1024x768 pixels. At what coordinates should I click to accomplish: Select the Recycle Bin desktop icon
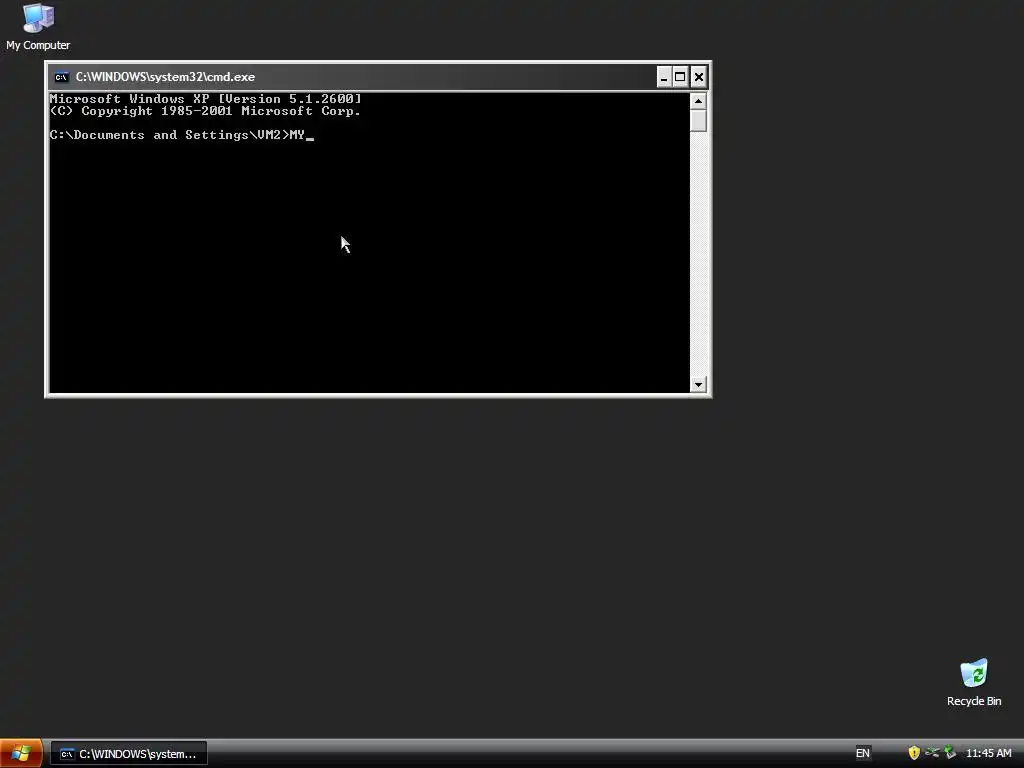point(974,682)
